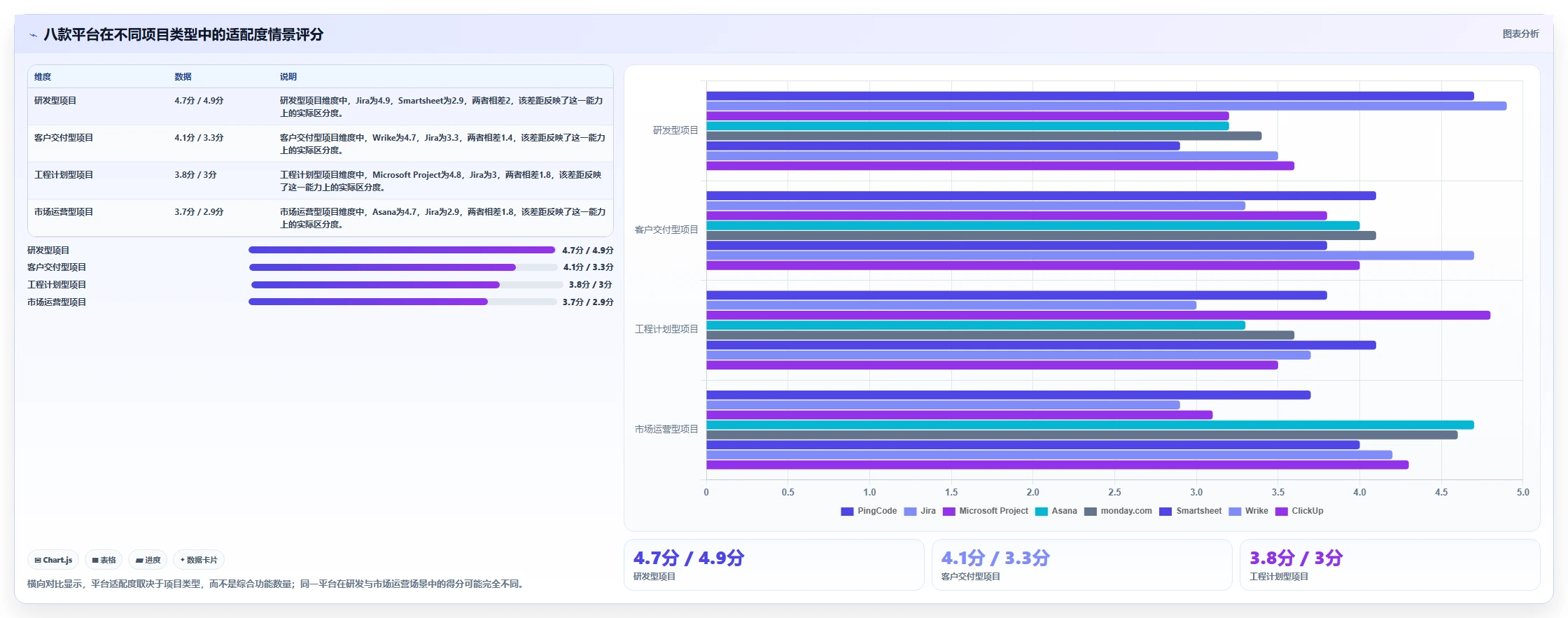1568x618 pixels.
Task: Hide the Smartsheet dataset via legend
Action: click(x=1191, y=511)
